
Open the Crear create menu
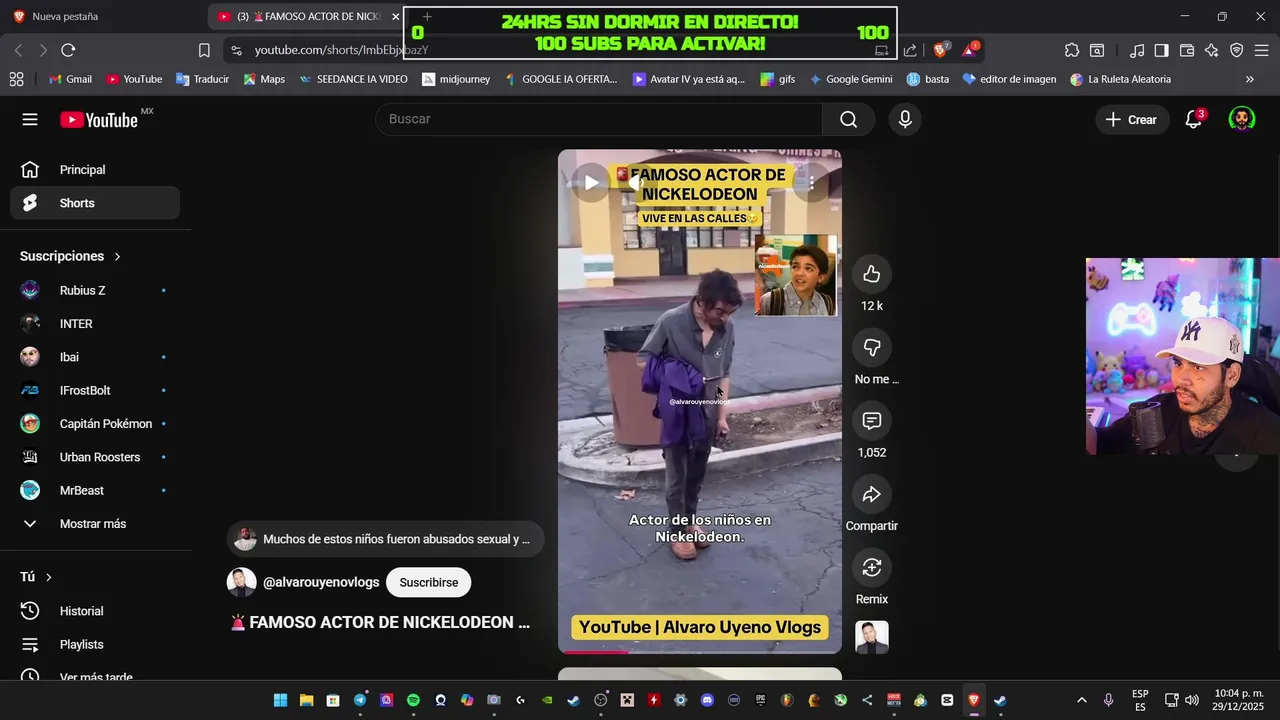coord(1131,120)
